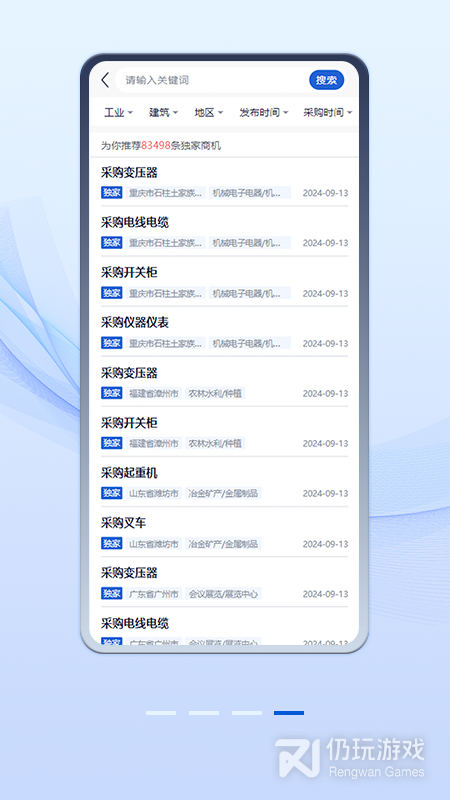Open the 地区 filter dropdown

pyautogui.click(x=209, y=113)
